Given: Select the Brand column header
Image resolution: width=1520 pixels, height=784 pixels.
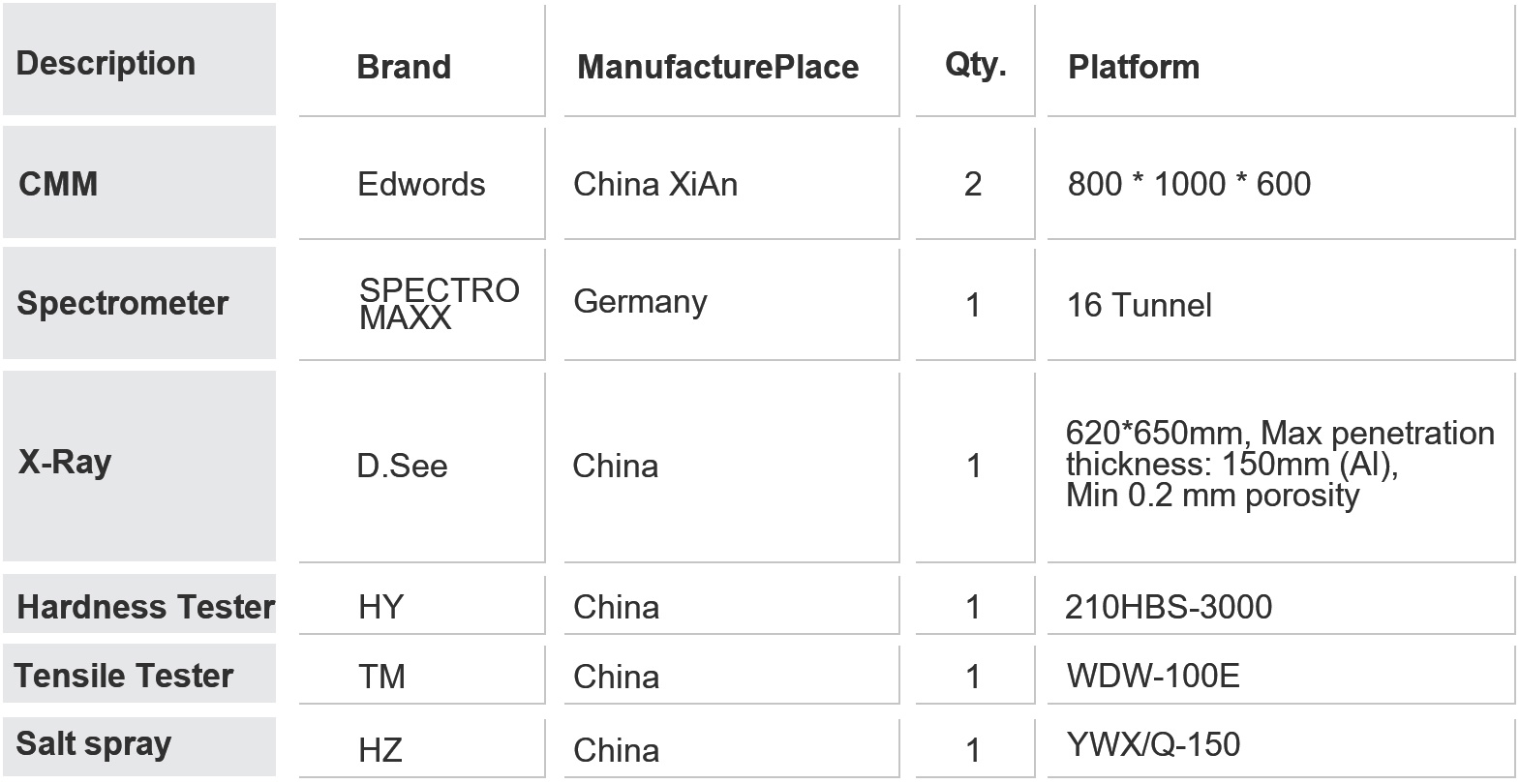Looking at the screenshot, I should pyautogui.click(x=404, y=67).
